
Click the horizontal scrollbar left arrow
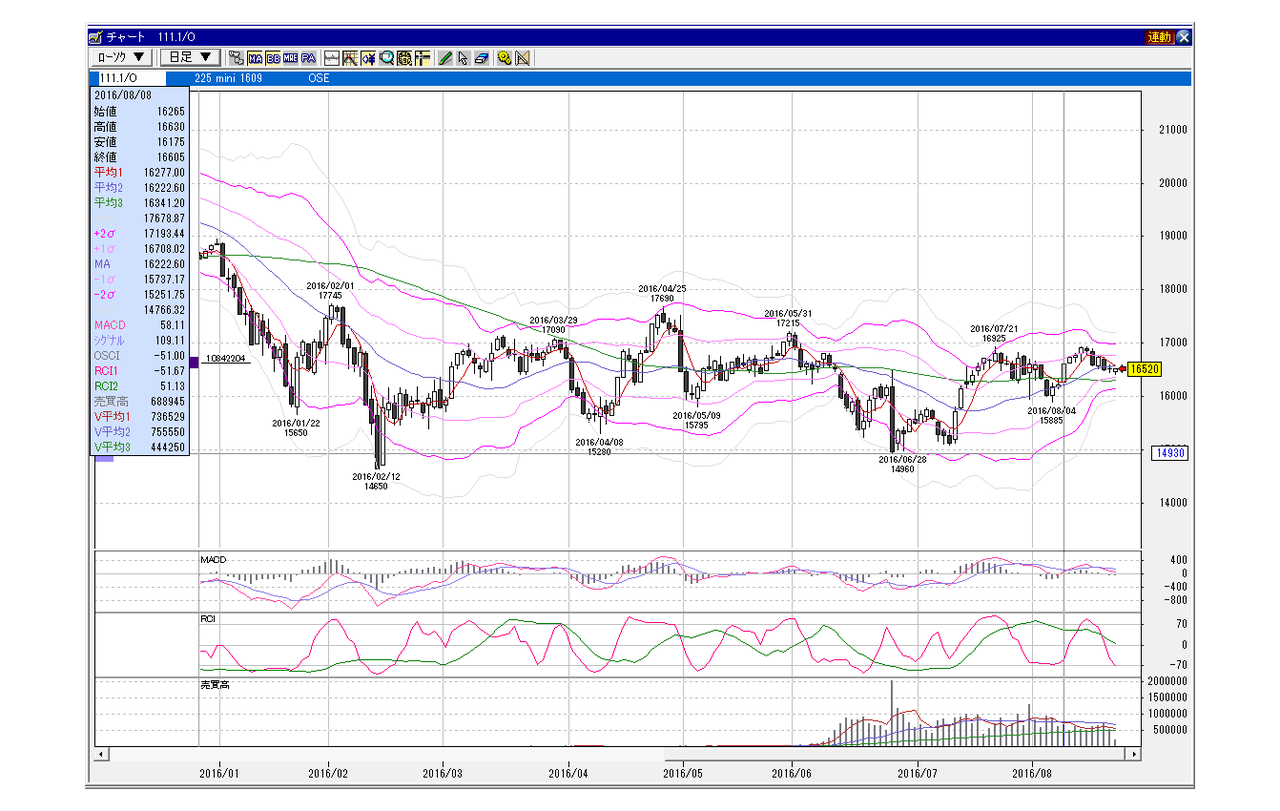[x=101, y=754]
